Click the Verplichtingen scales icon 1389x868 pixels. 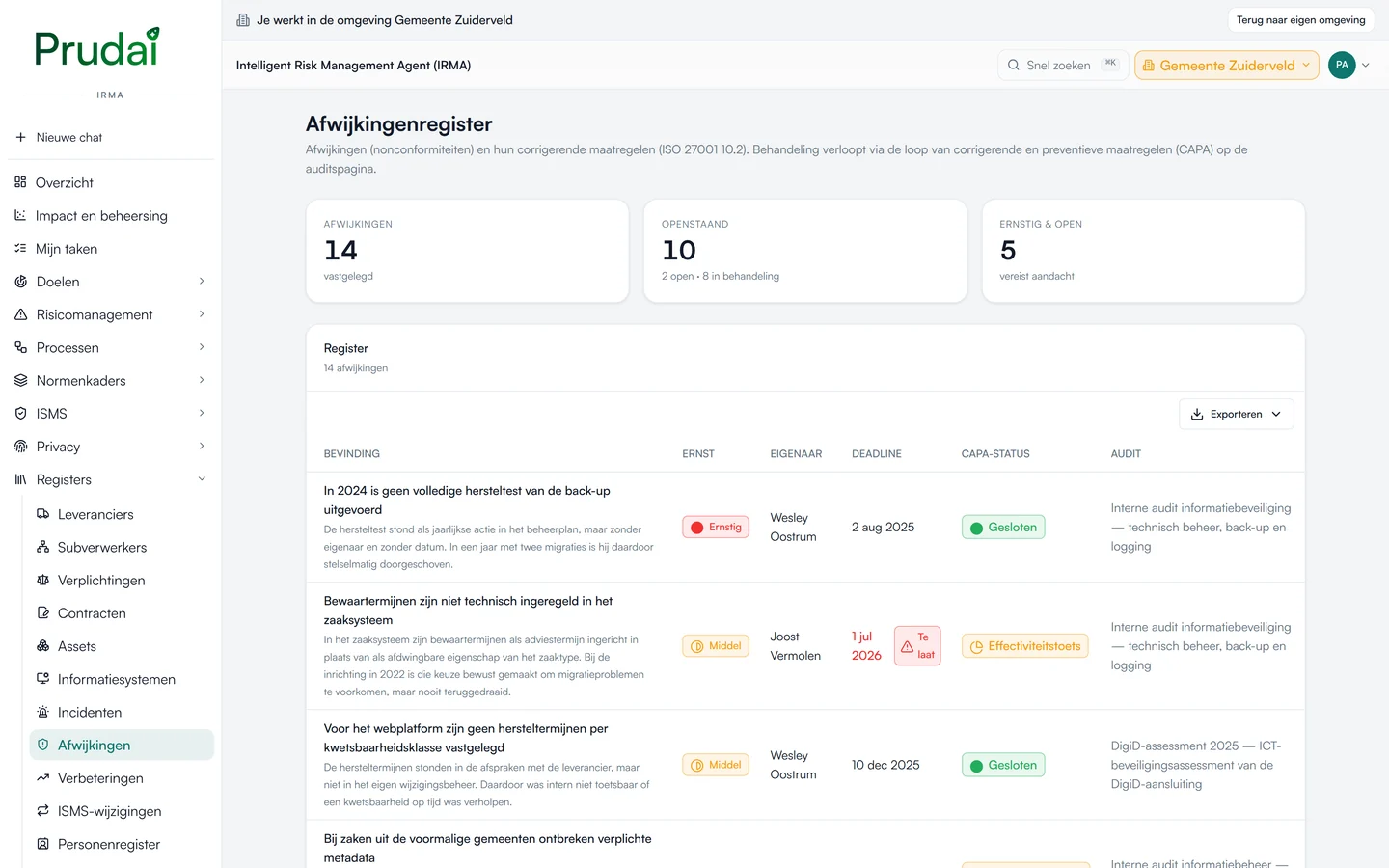(x=42, y=580)
